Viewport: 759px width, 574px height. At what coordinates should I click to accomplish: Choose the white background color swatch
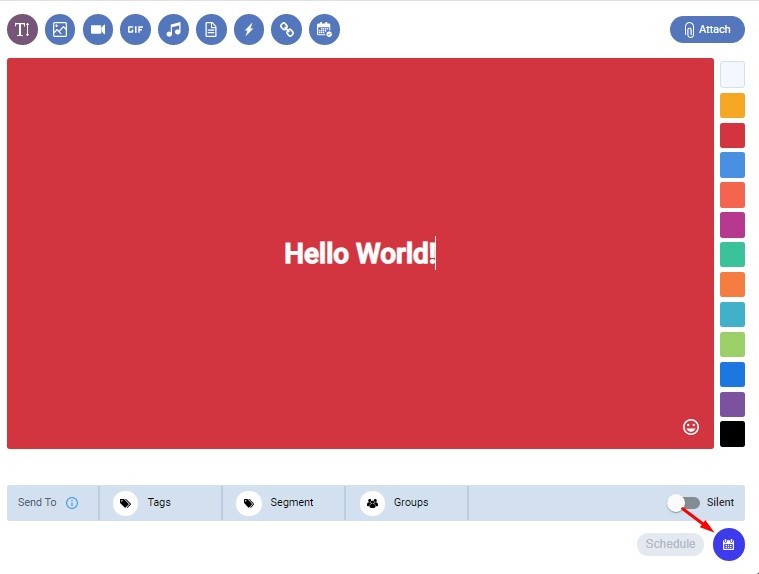[x=732, y=75]
